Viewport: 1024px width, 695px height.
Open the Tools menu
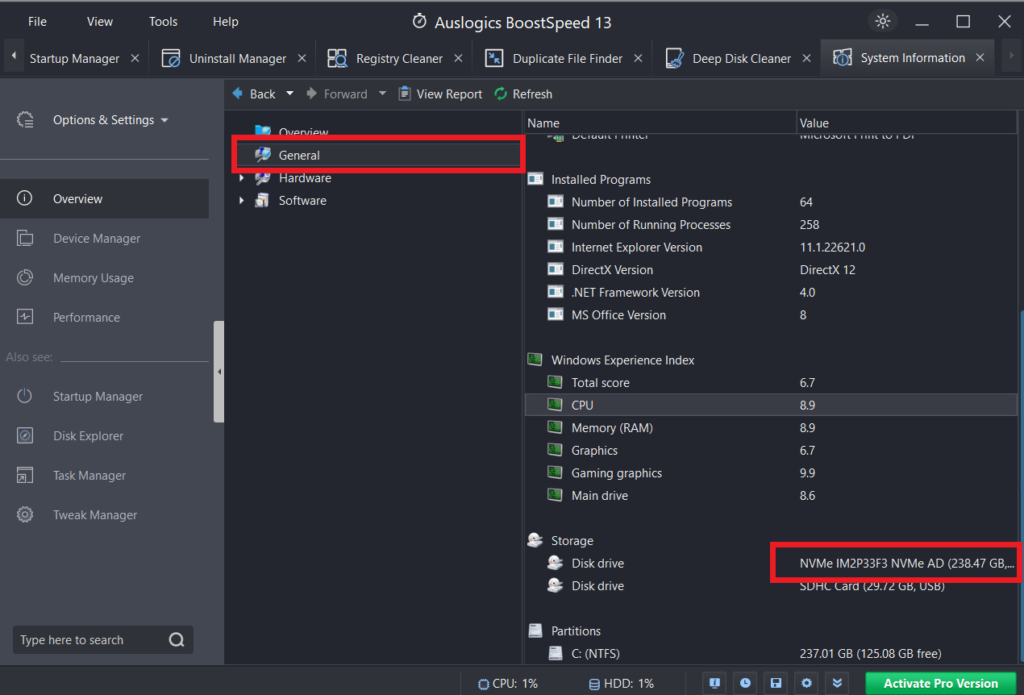click(162, 20)
